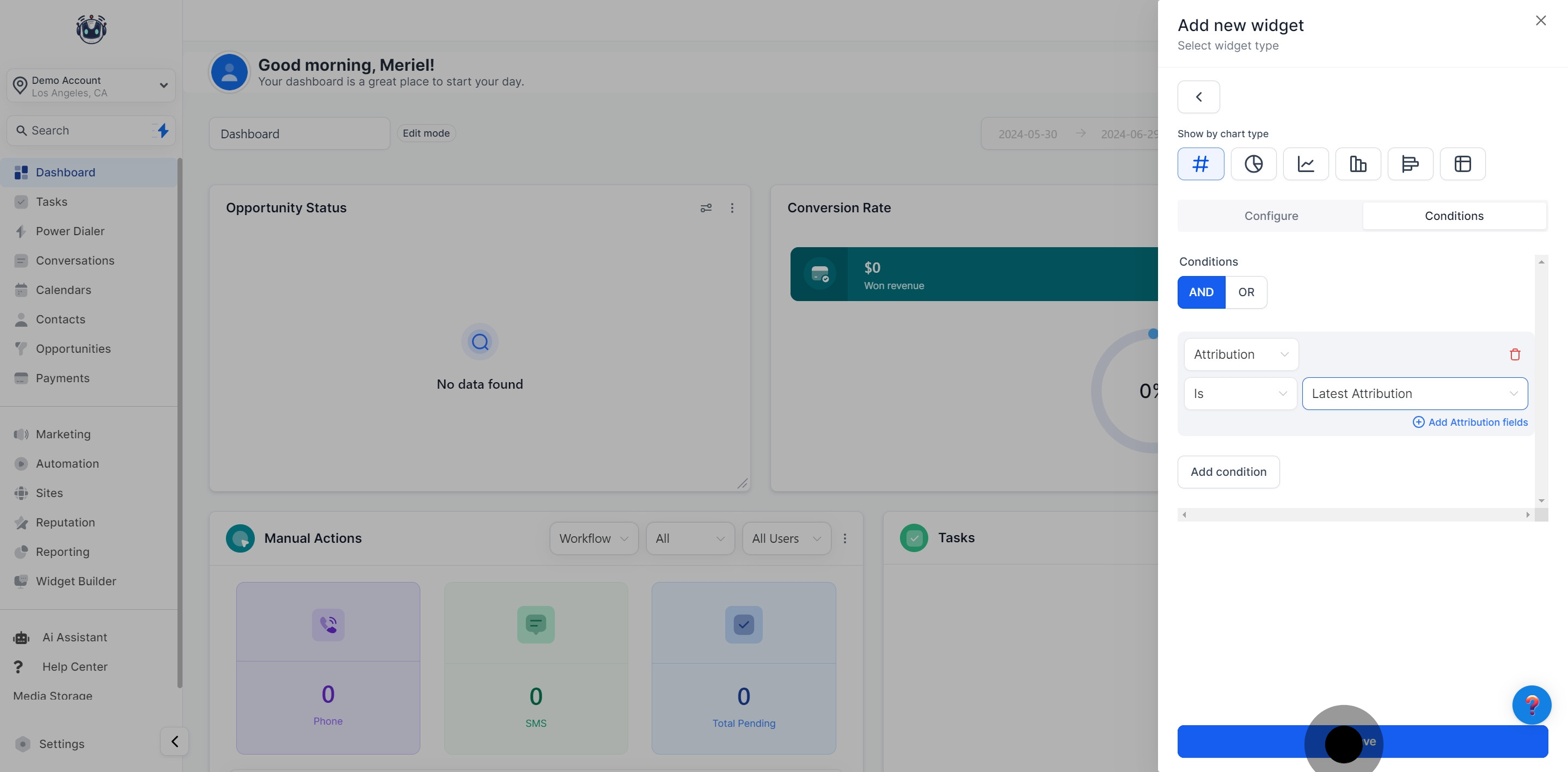Switch to the Configure tab
The height and width of the screenshot is (772, 1568).
click(1270, 216)
